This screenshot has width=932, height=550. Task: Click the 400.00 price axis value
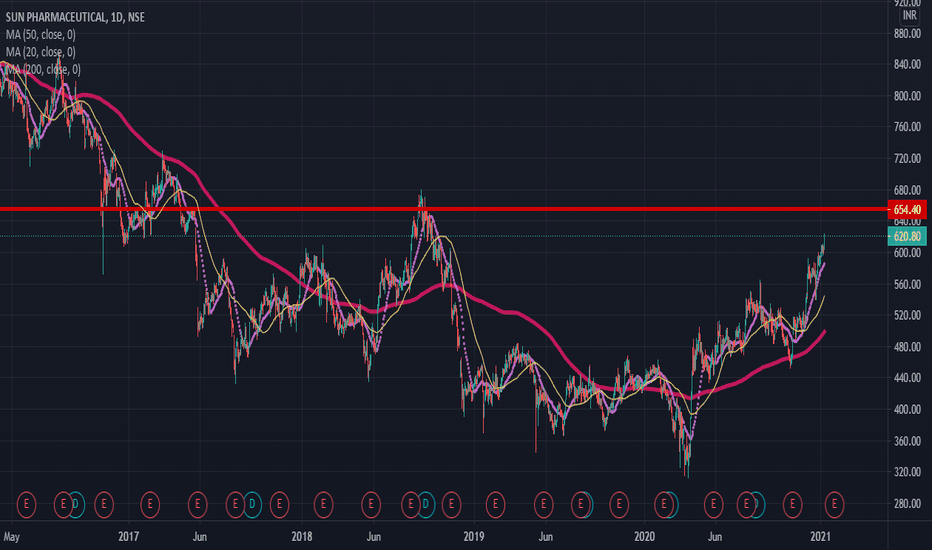(907, 409)
